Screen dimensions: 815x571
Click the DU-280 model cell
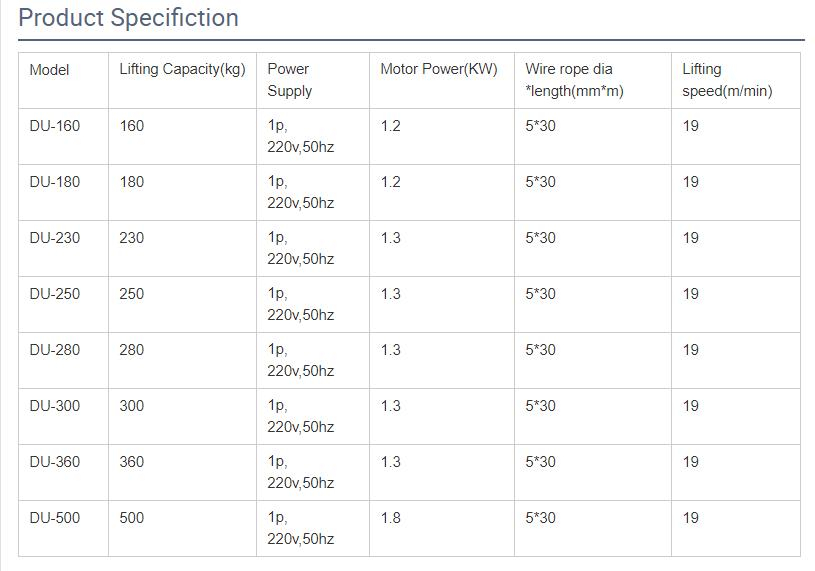(55, 350)
